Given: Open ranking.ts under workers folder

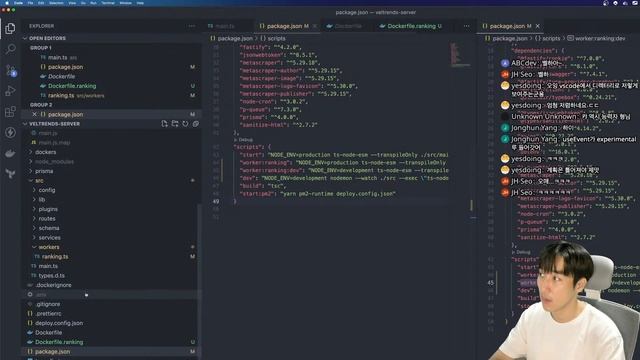Looking at the screenshot, I should 55,257.
